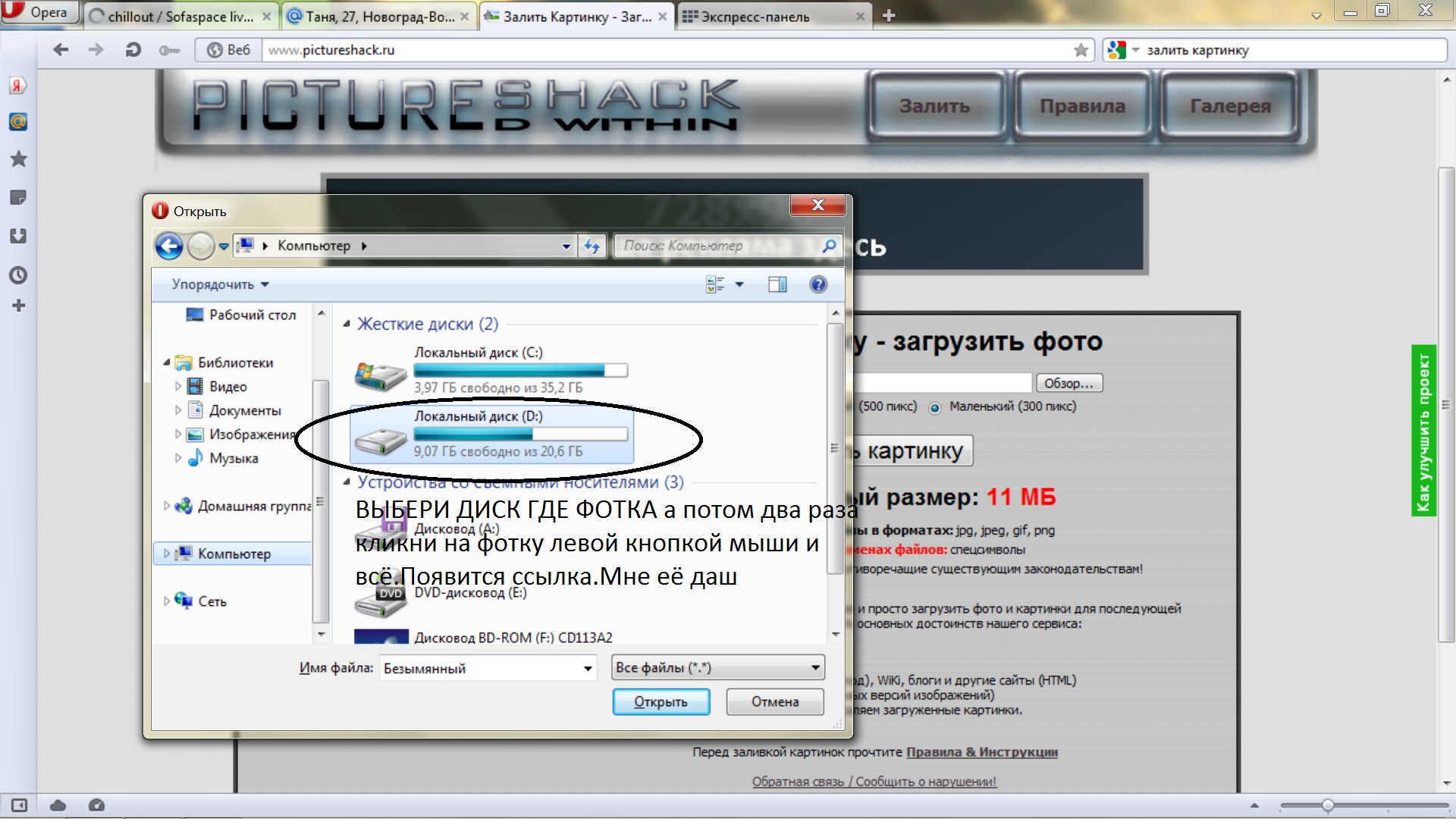
Task: Expand the Documents library node
Action: (178, 410)
